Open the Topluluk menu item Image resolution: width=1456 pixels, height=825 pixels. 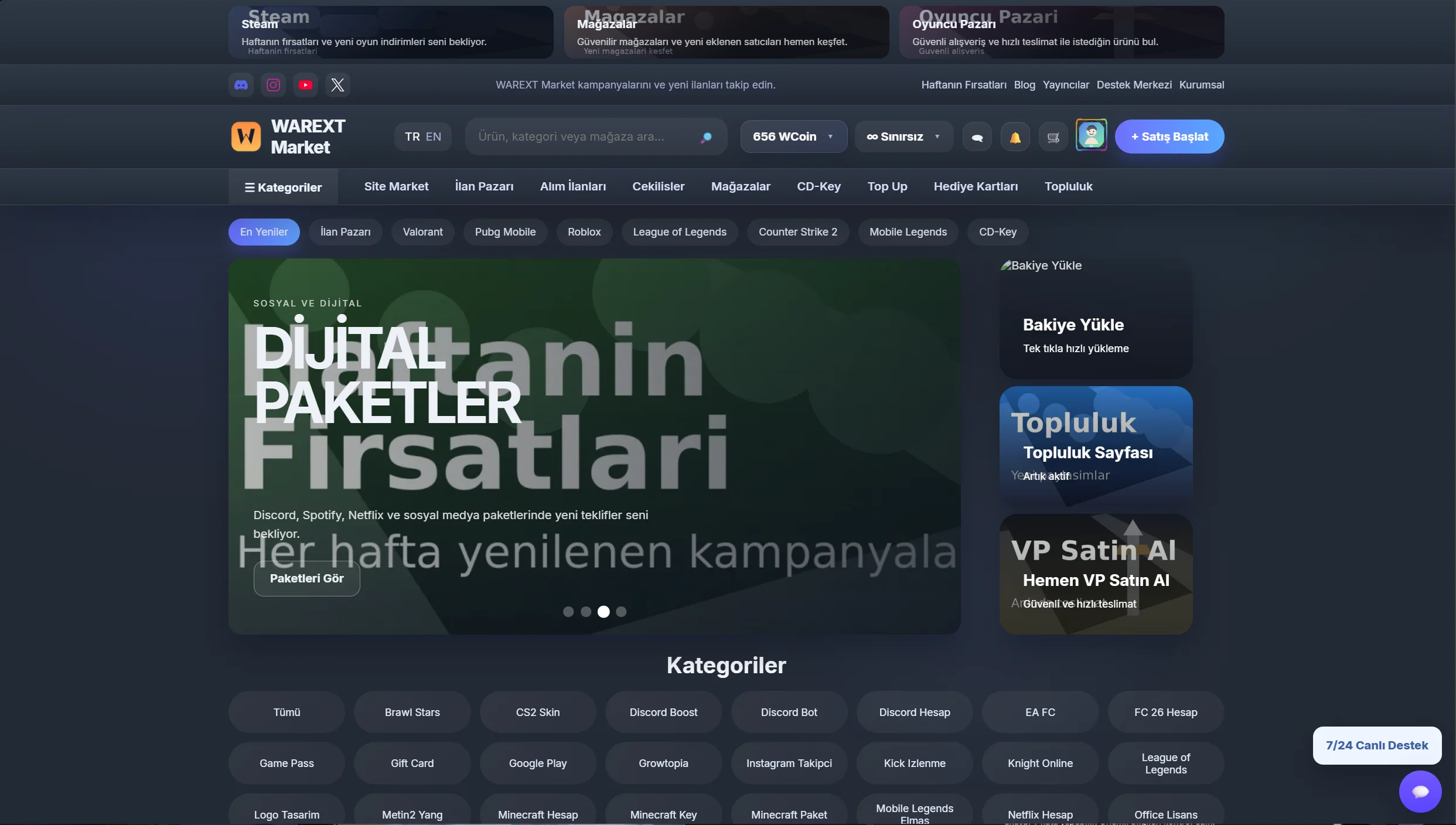coord(1068,186)
